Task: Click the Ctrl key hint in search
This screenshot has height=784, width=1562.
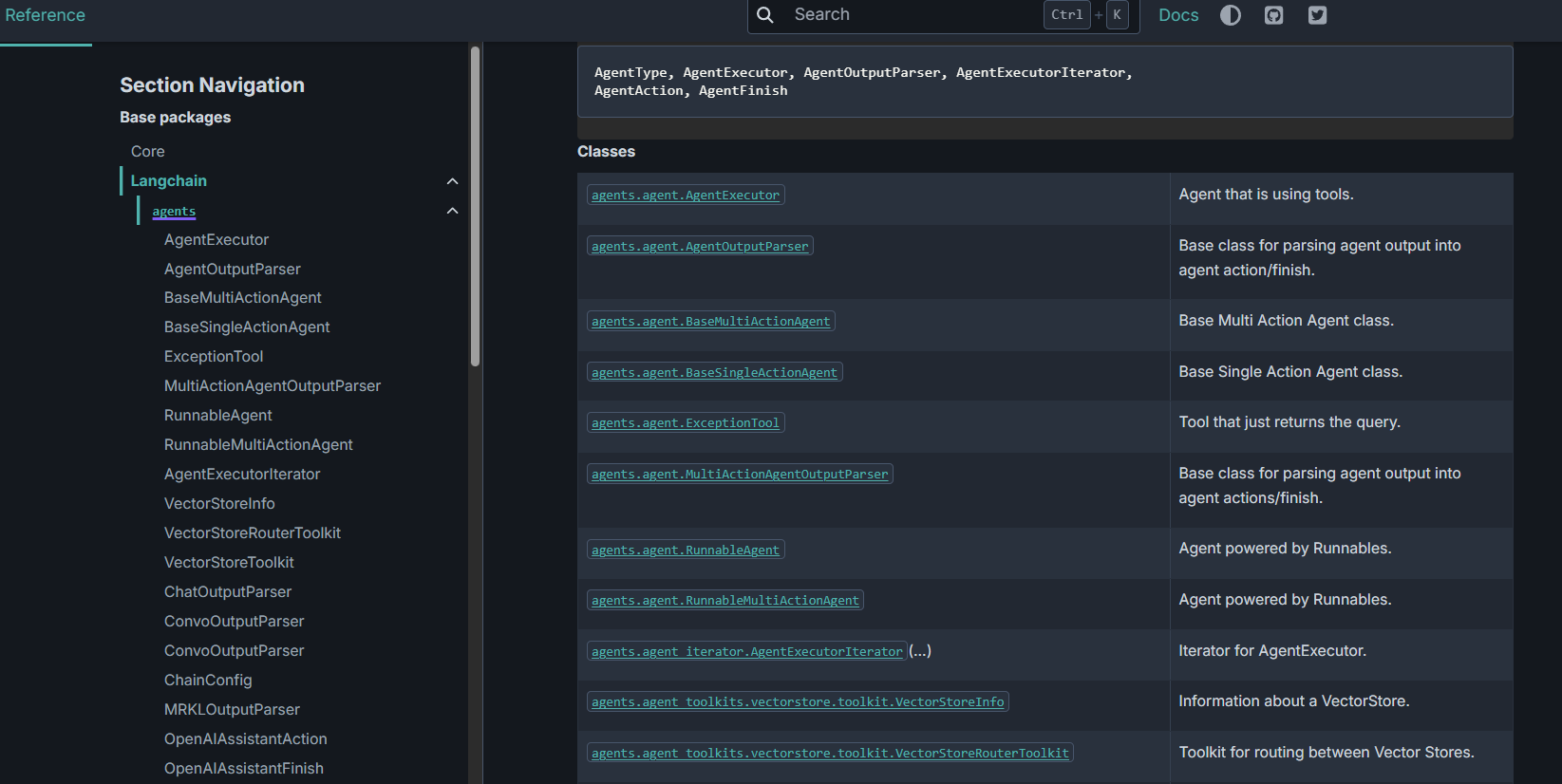Action: point(1067,15)
